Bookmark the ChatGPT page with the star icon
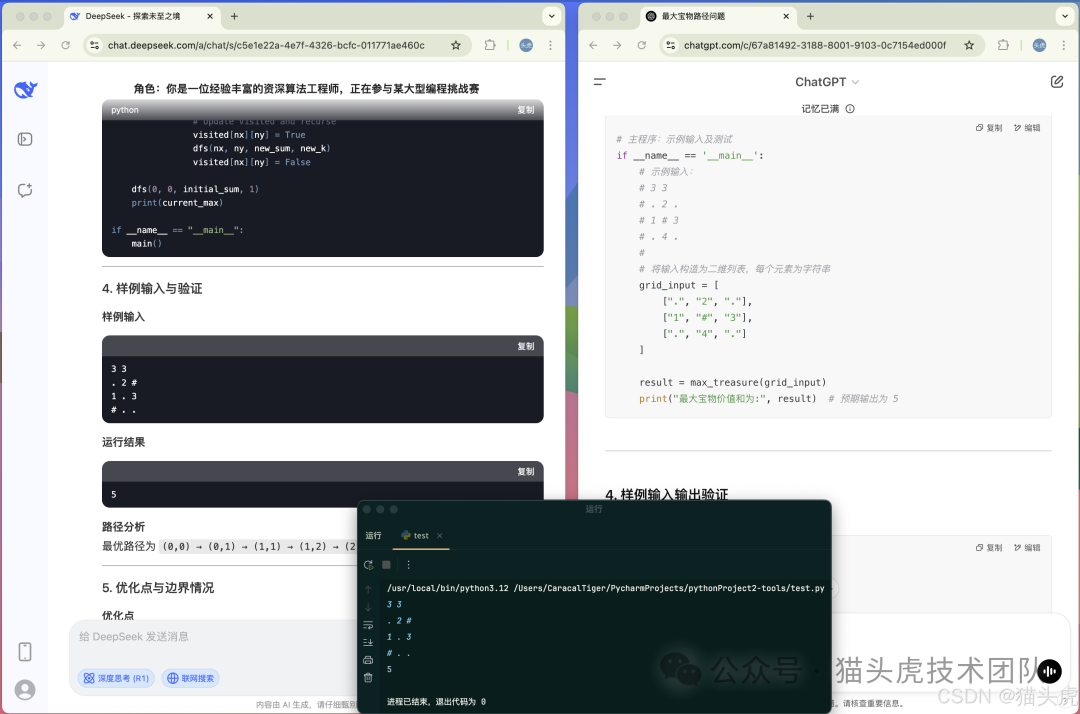The image size is (1080, 714). tap(969, 45)
